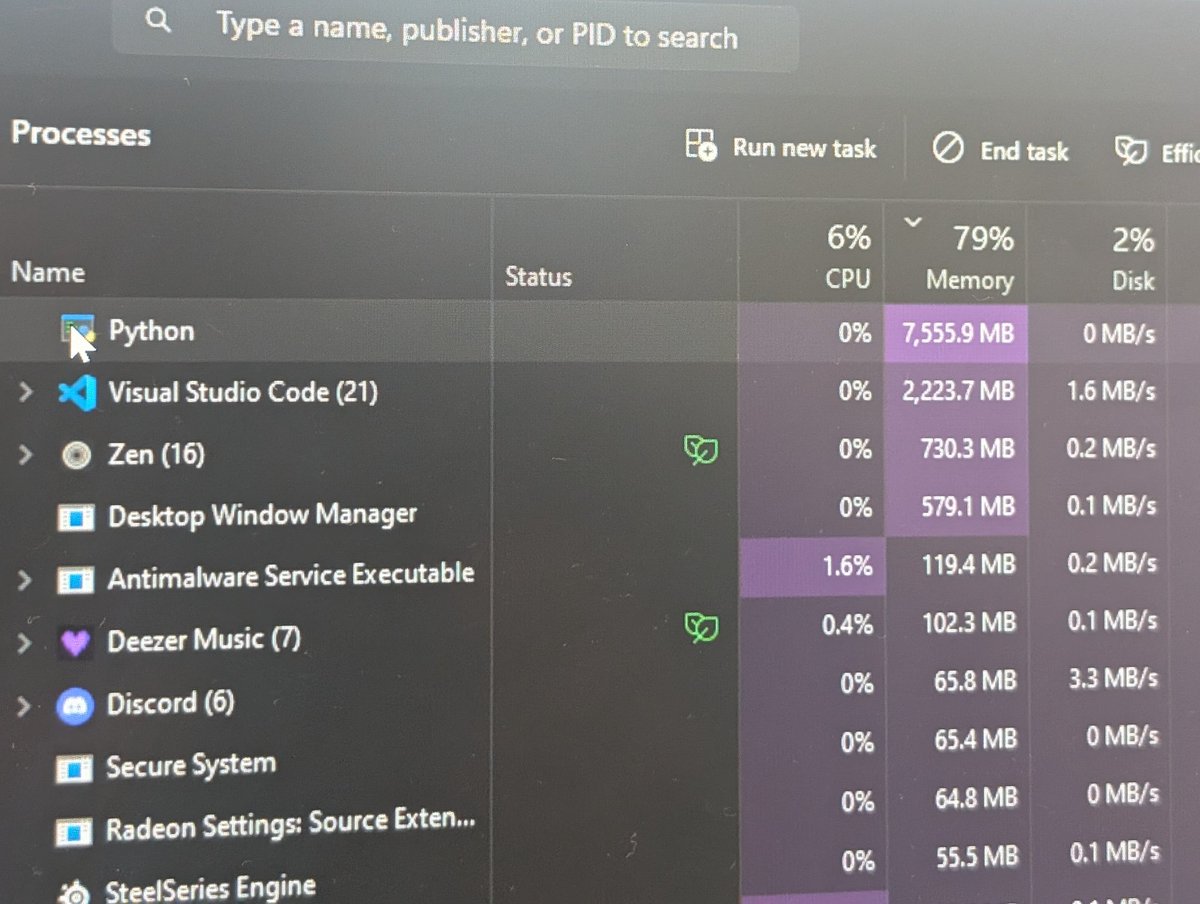This screenshot has height=904, width=1200.
Task: Click memory value 102.3 MB
Action: pos(968,625)
